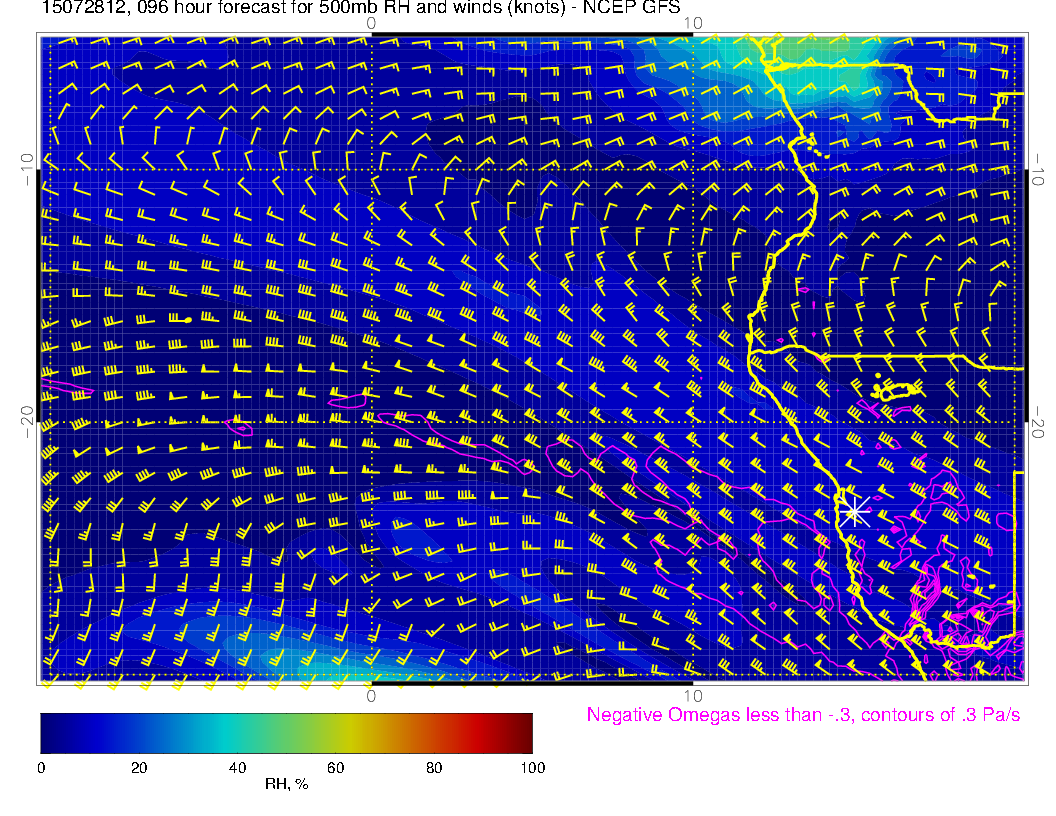This screenshot has height=816, width=1056.
Task: Click the bottom axis longitude label '10'
Action: point(693,695)
